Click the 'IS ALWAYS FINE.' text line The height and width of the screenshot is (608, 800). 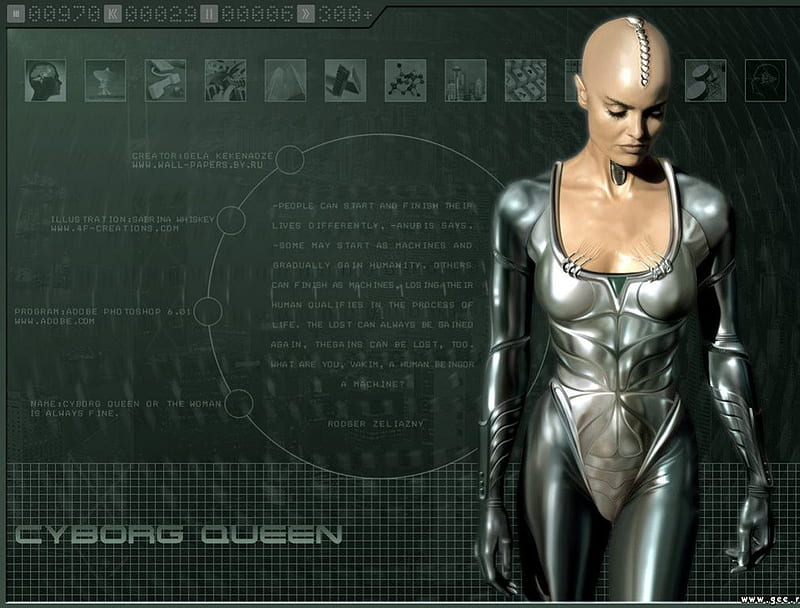pyautogui.click(x=74, y=413)
